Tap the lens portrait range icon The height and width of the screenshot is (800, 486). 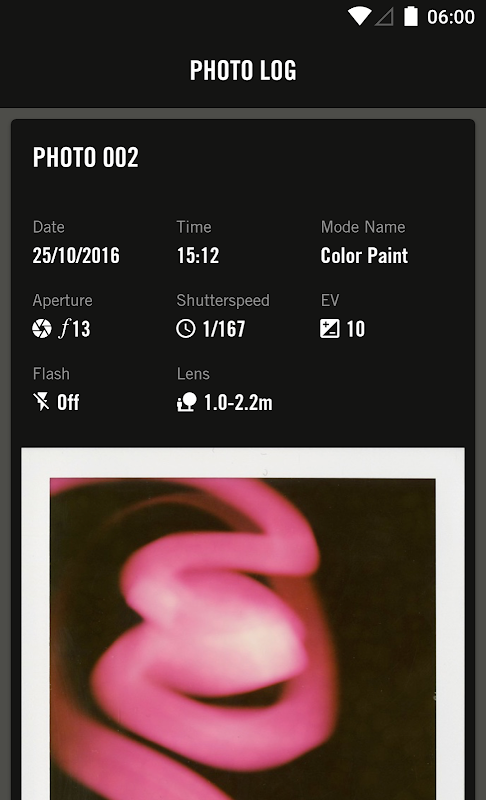click(x=187, y=402)
